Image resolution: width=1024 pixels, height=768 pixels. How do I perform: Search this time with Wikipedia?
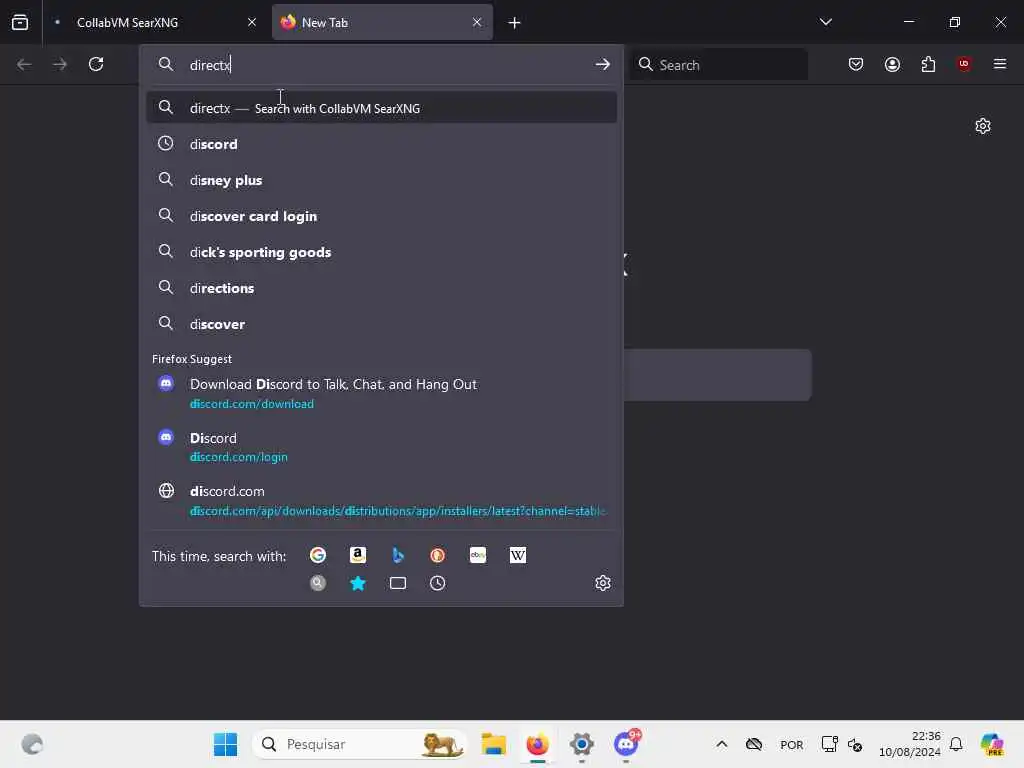[518, 555]
